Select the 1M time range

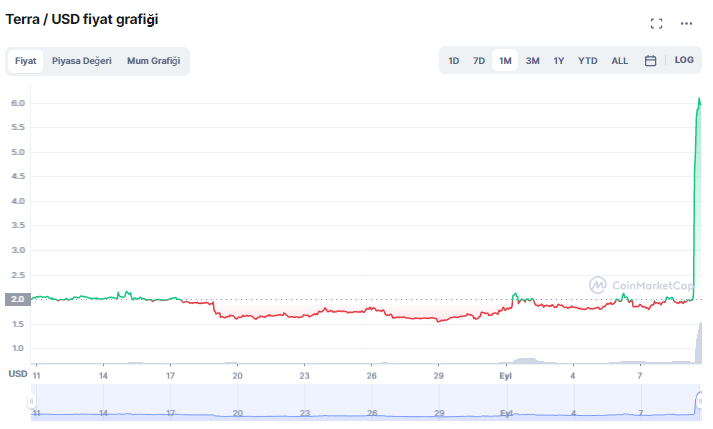[x=505, y=61]
